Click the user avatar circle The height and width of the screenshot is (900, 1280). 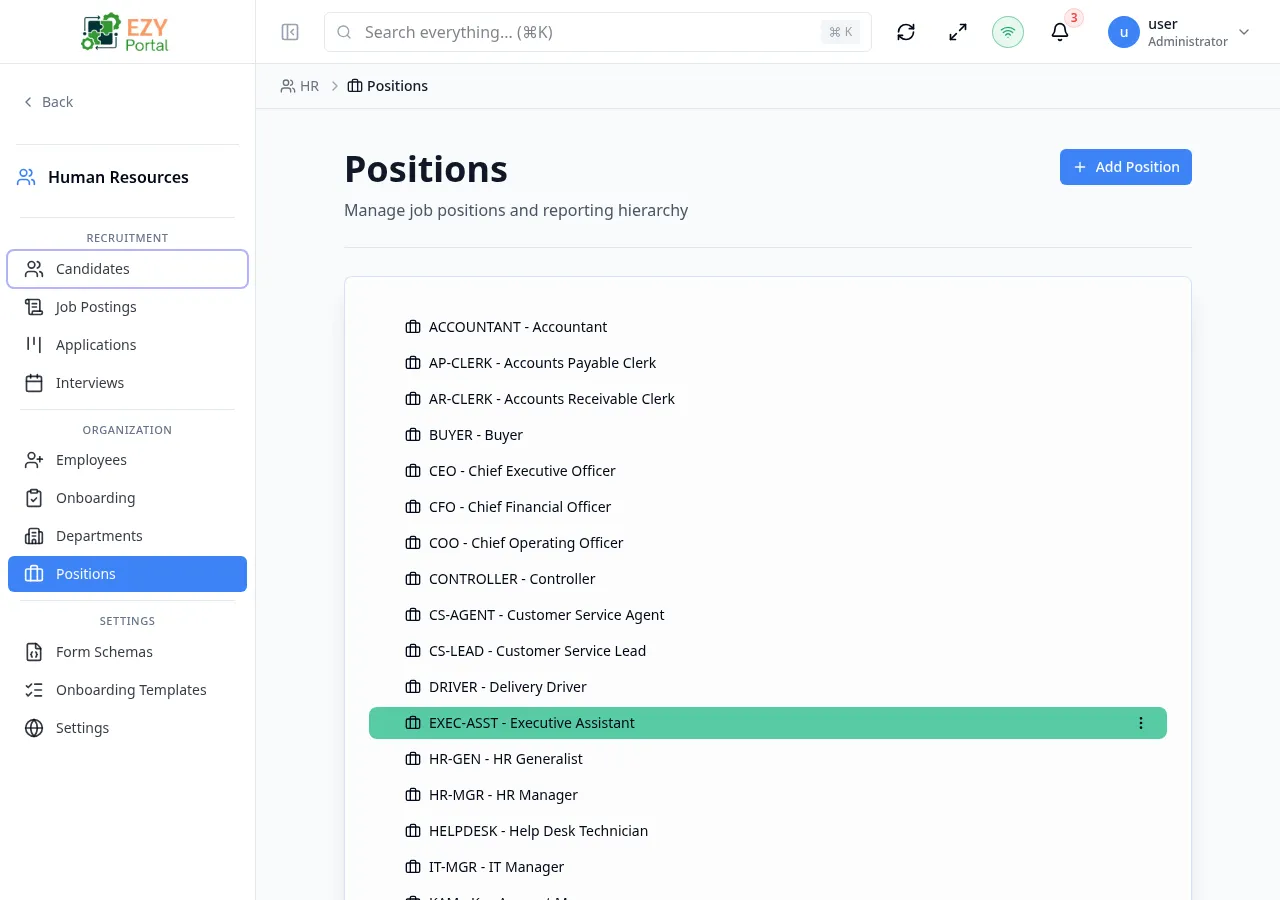(x=1124, y=32)
